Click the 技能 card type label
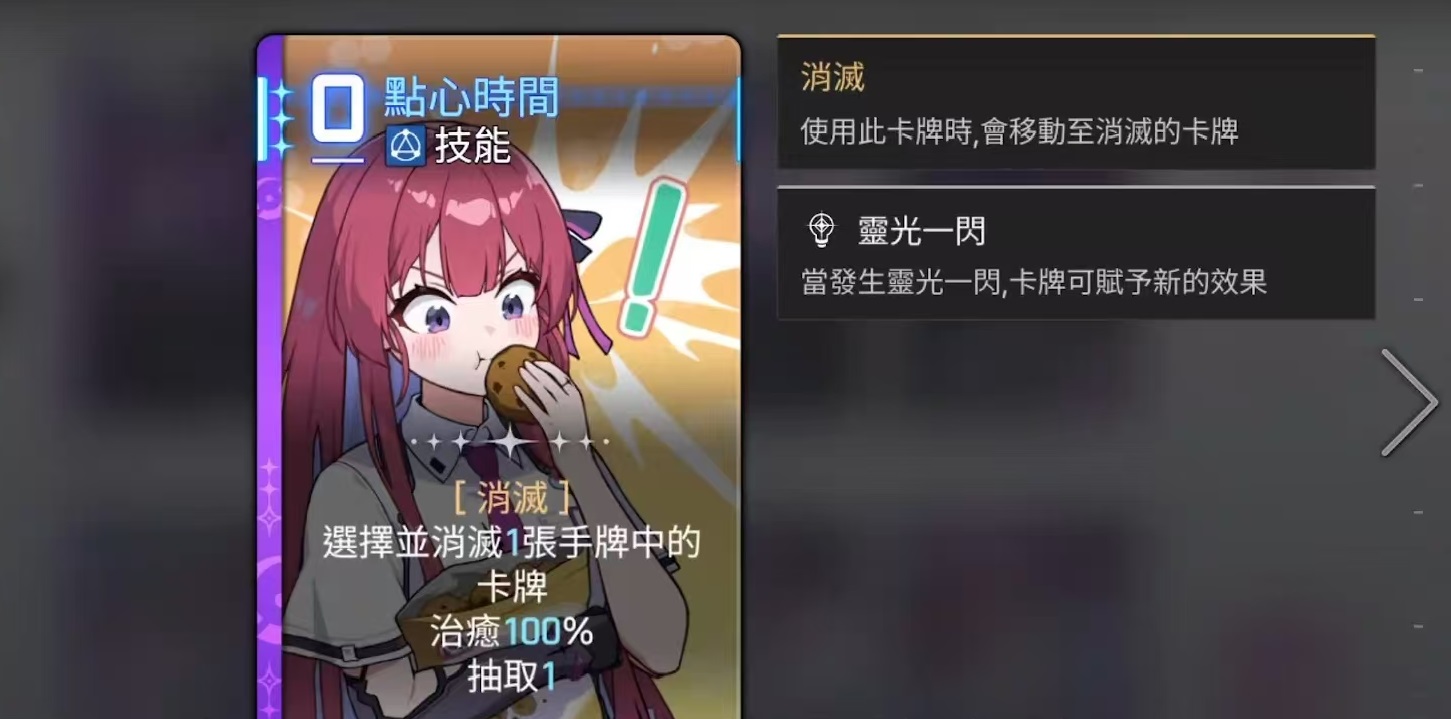Image resolution: width=1451 pixels, height=719 pixels. pyautogui.click(x=472, y=147)
